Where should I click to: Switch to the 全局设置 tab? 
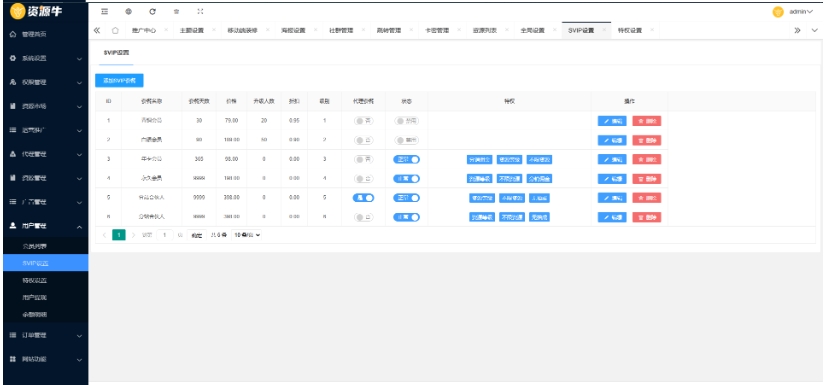click(x=532, y=31)
